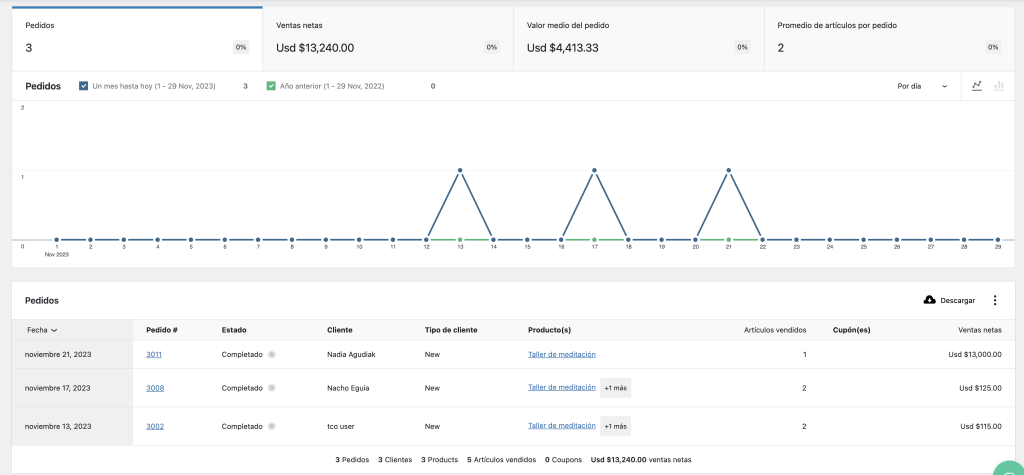Screen dimensions: 1024x475
Task: Select the 'Ventas netas' summary tab
Action: (x=387, y=39)
